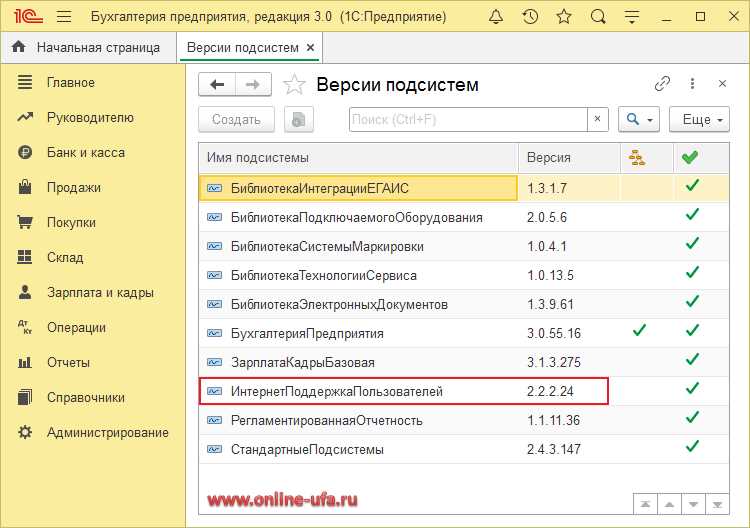The image size is (750, 528).
Task: Click hierarchy checkmark in БухгалтерияПредприятия row
Action: [640, 330]
